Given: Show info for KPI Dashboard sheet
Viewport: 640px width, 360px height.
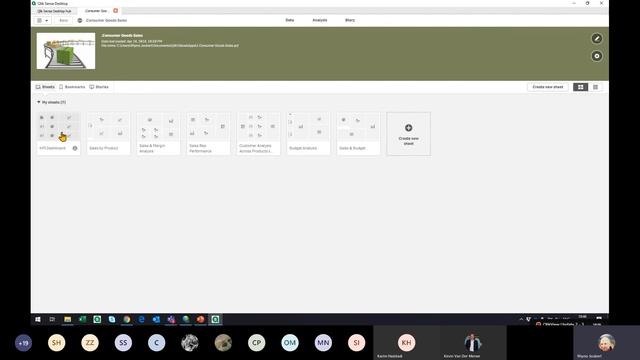Looking at the screenshot, I should click(x=75, y=148).
